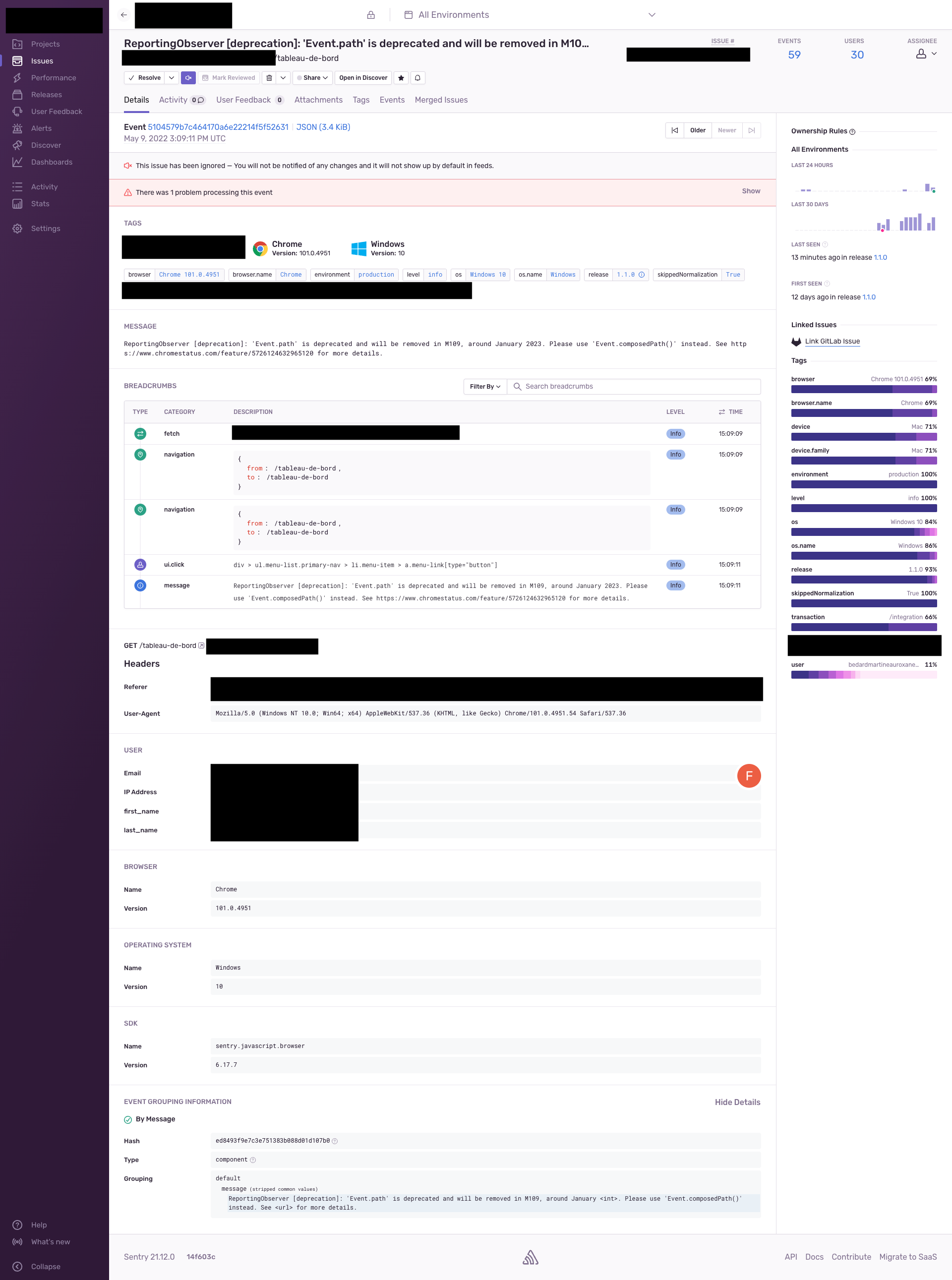The height and width of the screenshot is (1280, 952).
Task: Jump to the oldest event
Action: point(674,130)
